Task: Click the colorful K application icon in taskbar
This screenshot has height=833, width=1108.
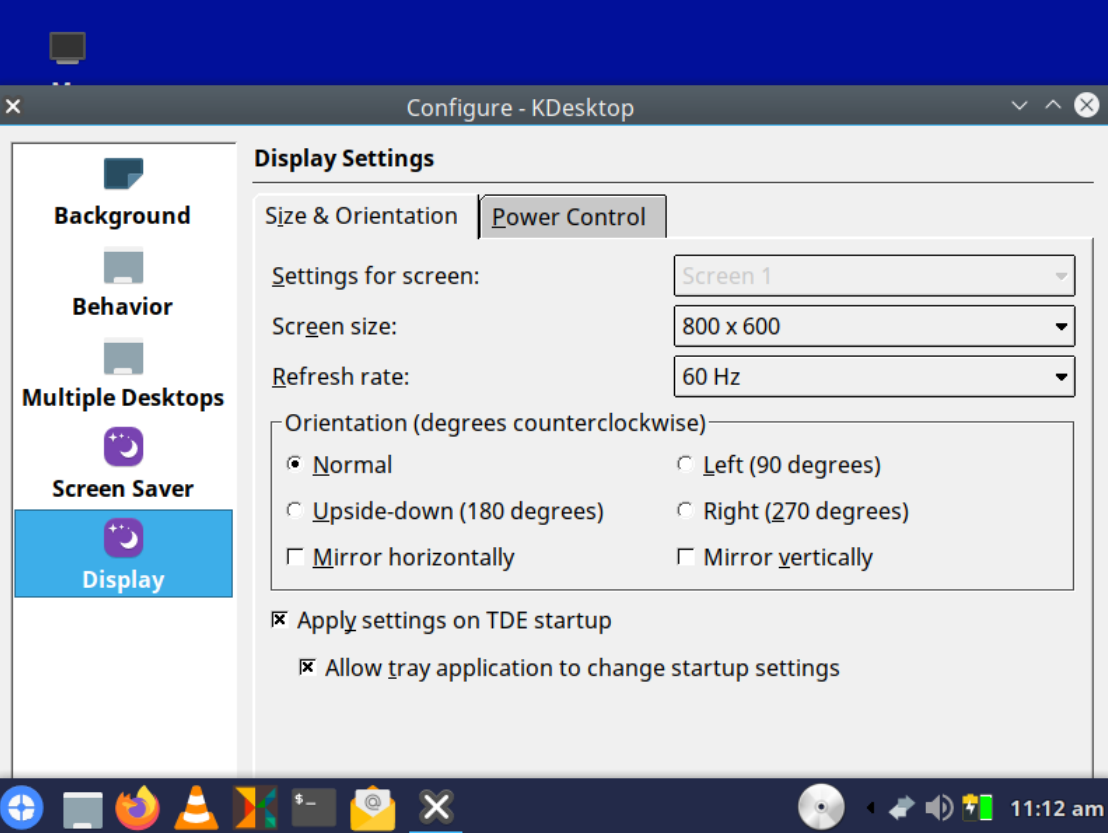Action: pyautogui.click(x=255, y=807)
